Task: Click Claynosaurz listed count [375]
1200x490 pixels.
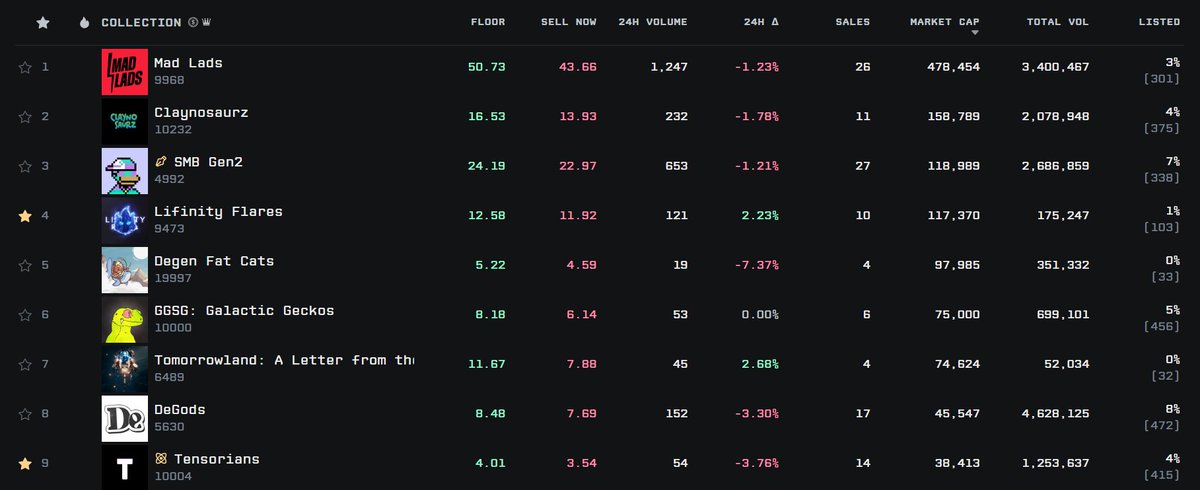Action: pos(1162,129)
